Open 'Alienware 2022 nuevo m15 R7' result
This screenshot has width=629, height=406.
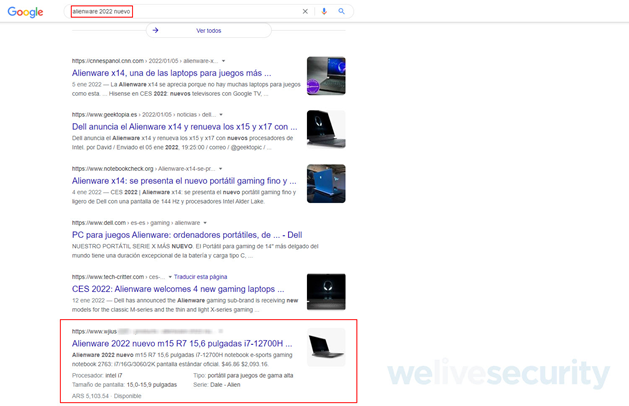click(184, 343)
